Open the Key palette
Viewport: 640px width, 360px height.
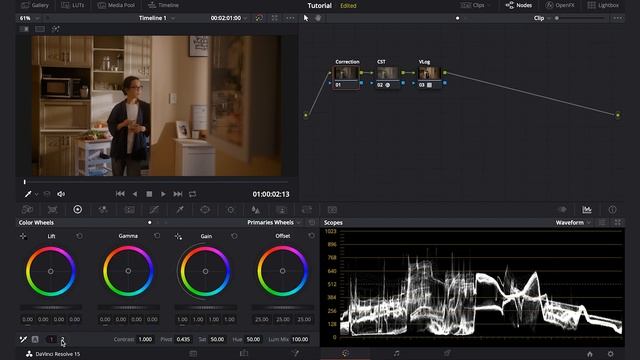coord(282,209)
